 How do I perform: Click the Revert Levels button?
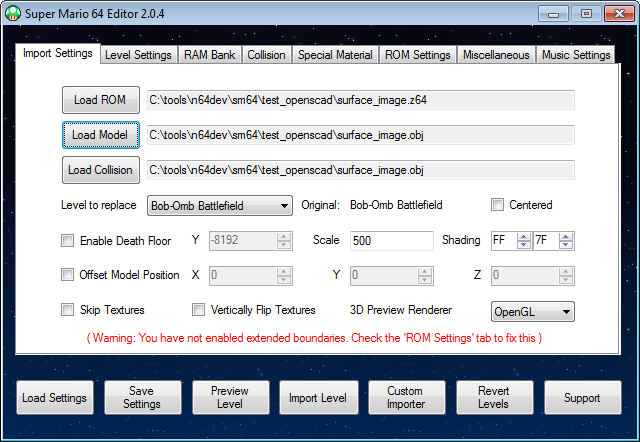(493, 398)
